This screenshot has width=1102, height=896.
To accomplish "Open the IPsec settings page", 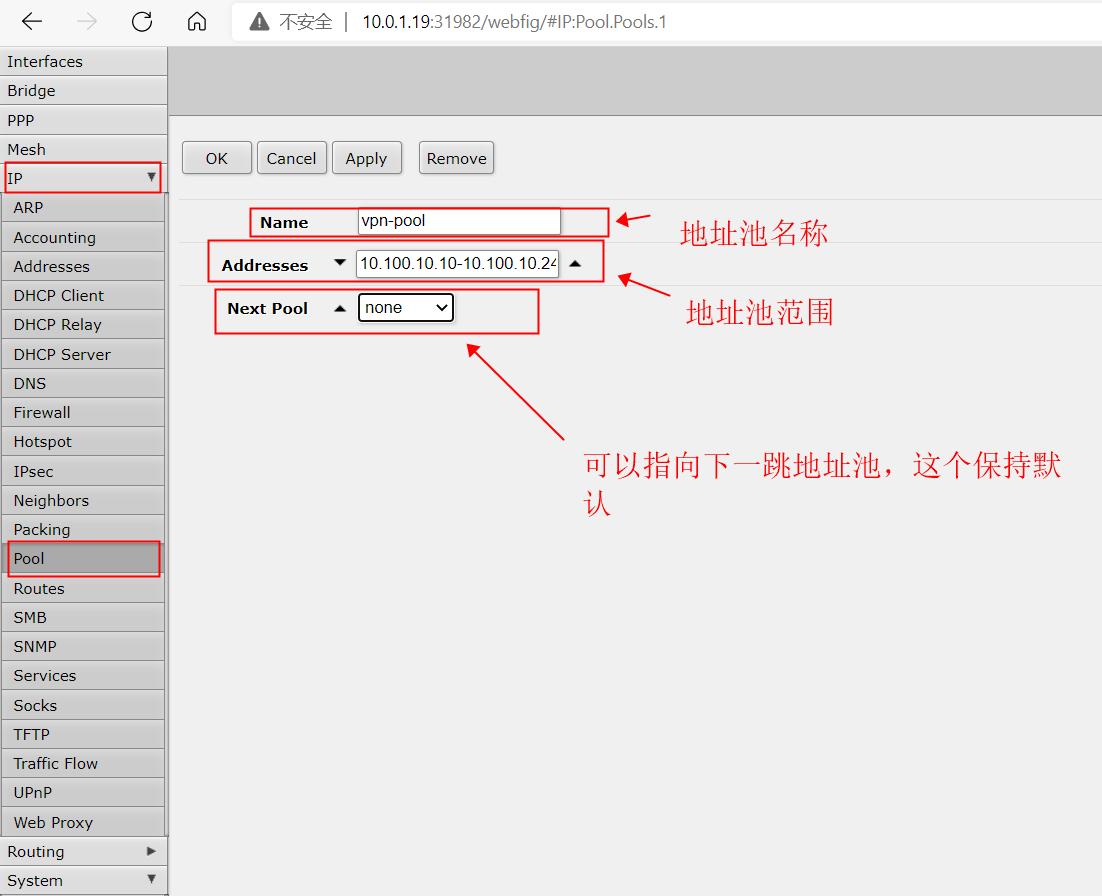I will pos(33,470).
